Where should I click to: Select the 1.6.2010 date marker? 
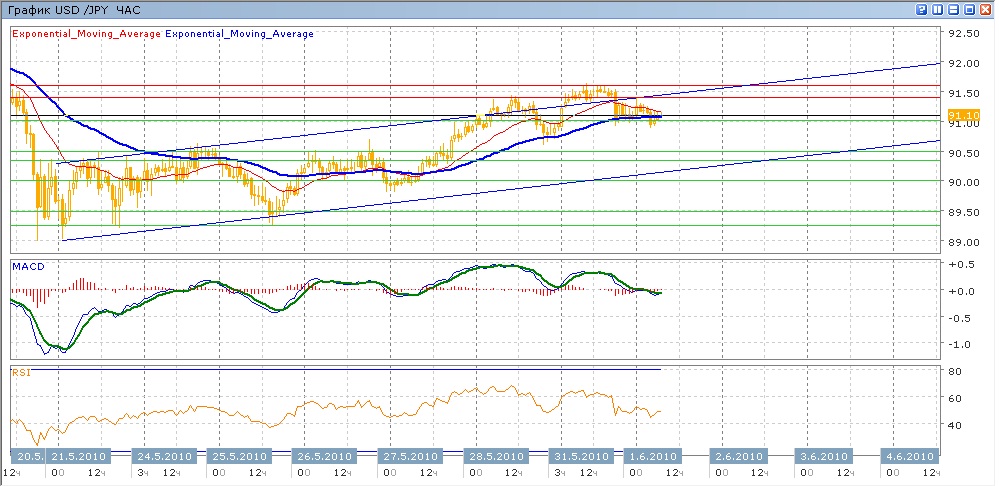point(652,456)
